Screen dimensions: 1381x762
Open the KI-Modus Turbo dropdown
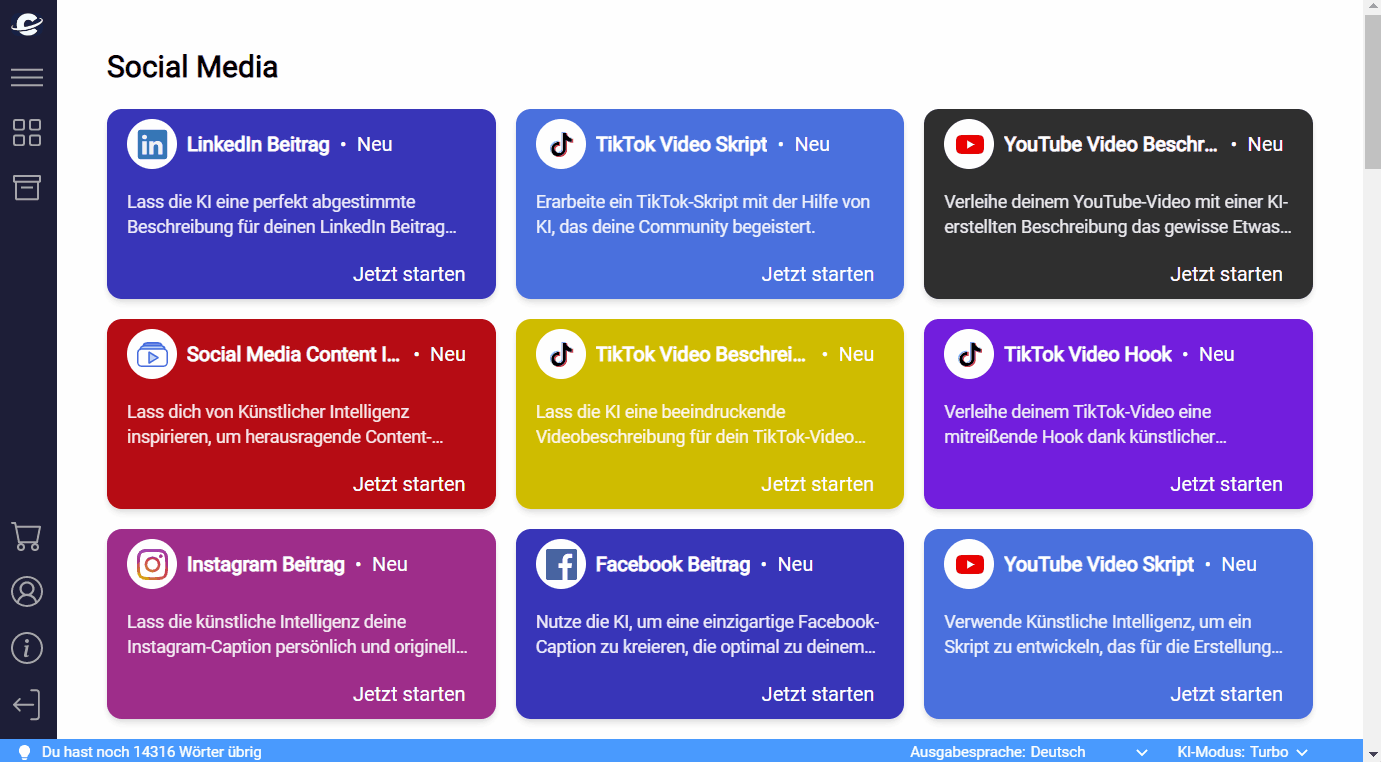(1243, 752)
